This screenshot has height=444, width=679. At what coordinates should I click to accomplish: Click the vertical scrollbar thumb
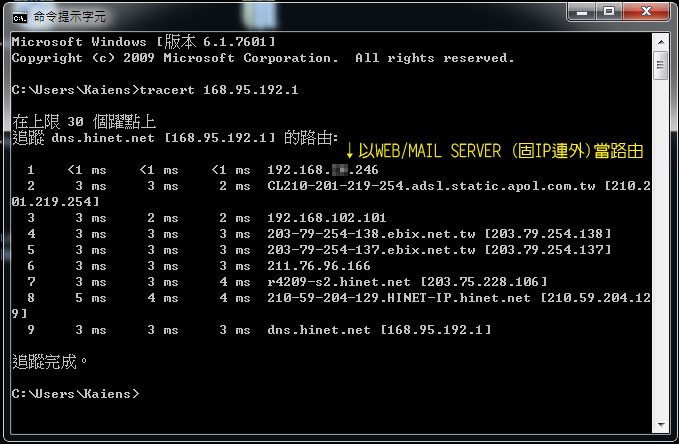pos(660,66)
